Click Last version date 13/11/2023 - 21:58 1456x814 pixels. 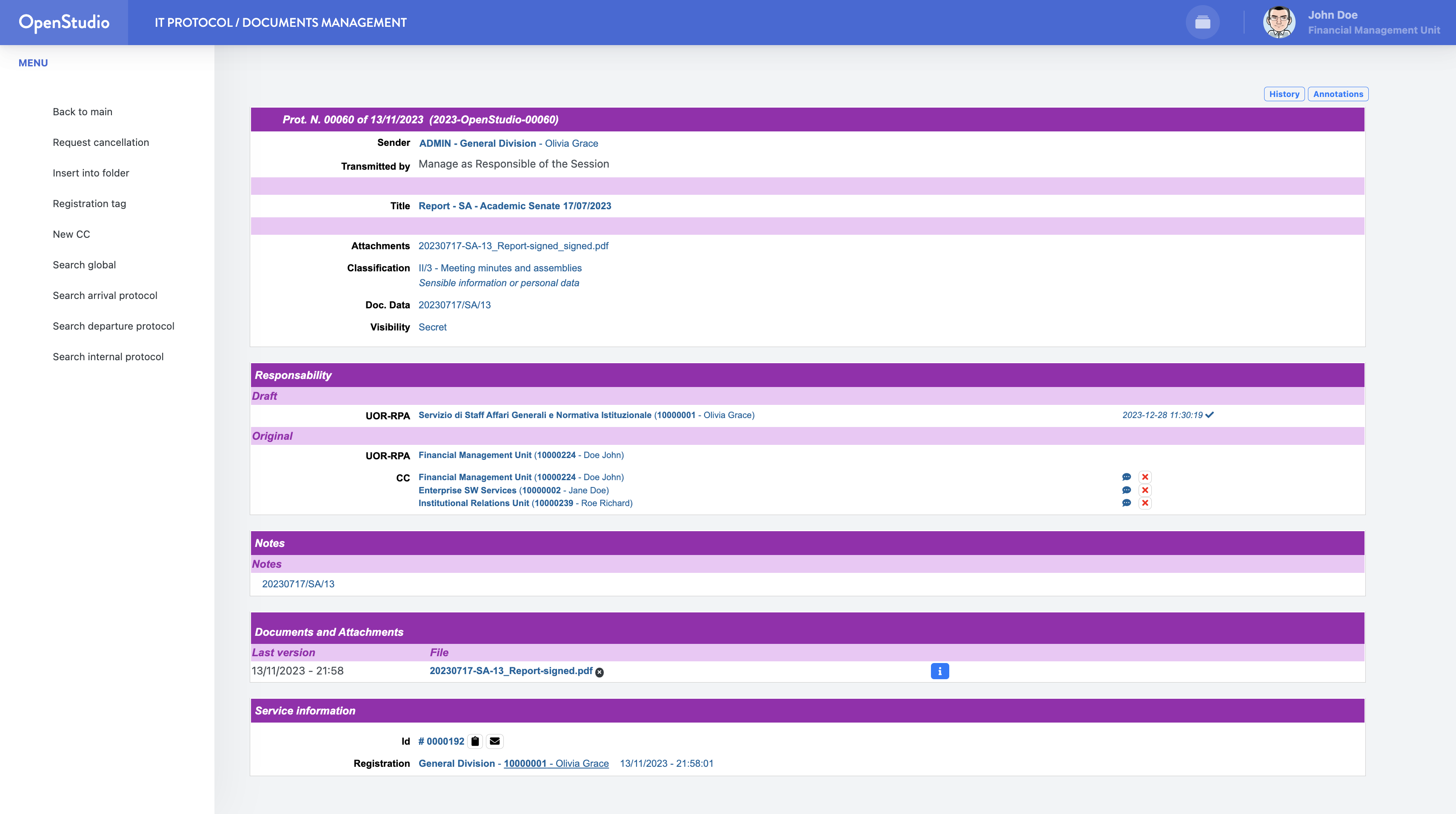(297, 671)
